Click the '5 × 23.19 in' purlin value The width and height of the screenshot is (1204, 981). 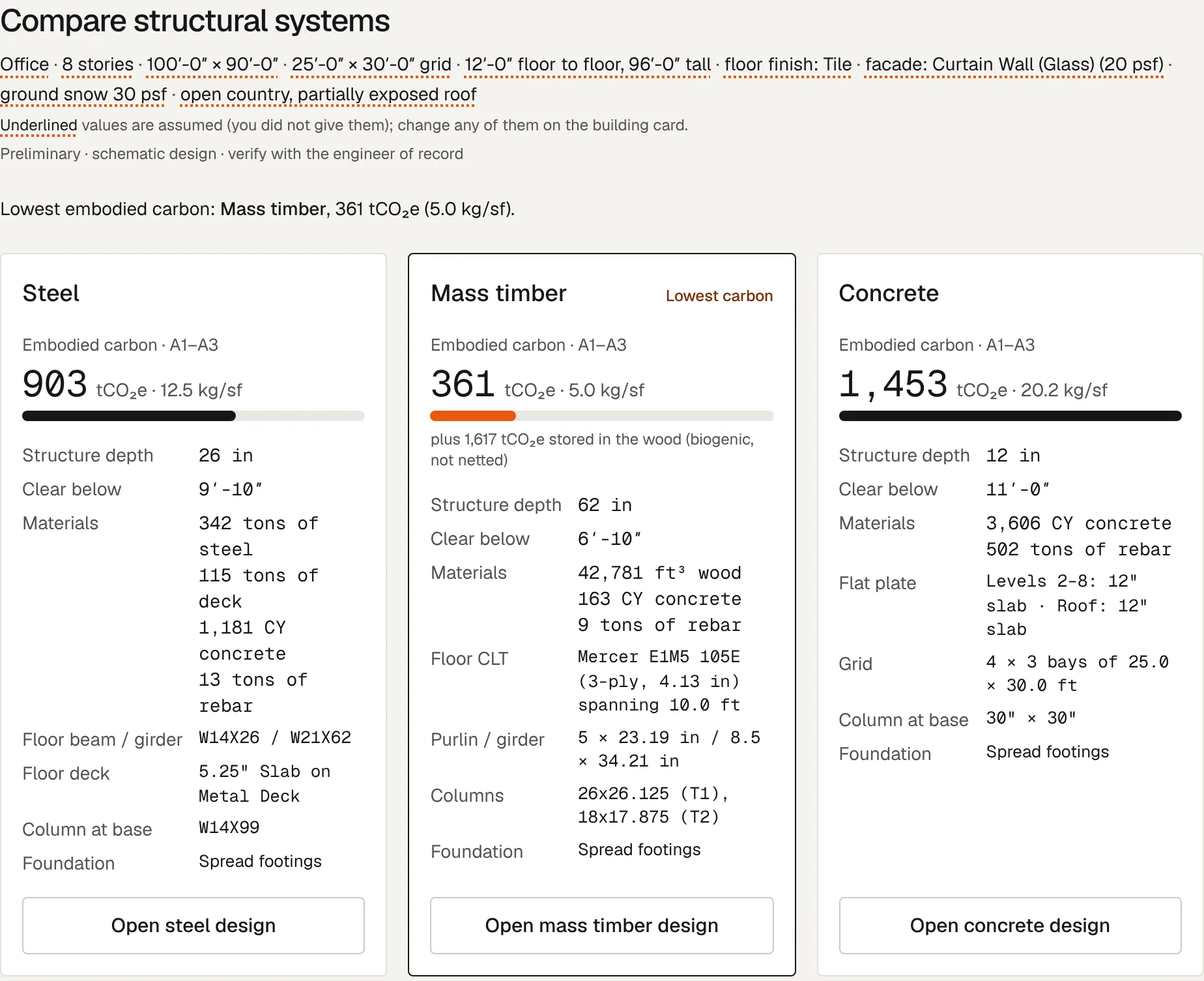click(x=638, y=737)
